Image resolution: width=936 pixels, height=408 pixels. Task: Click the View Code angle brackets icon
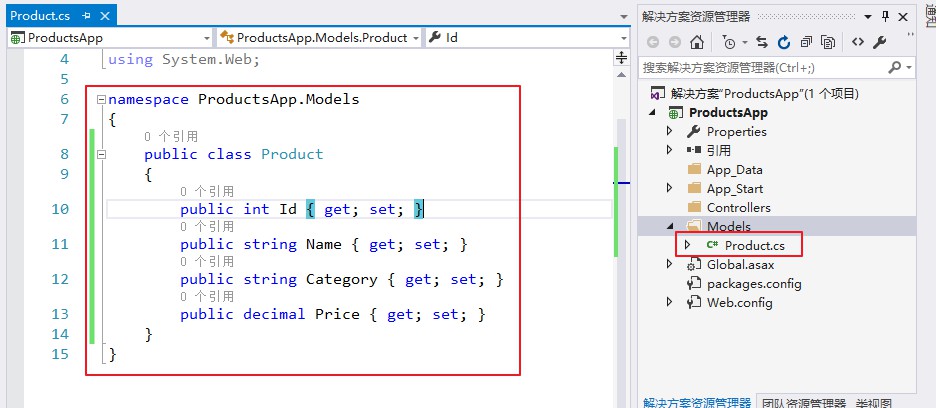click(857, 42)
